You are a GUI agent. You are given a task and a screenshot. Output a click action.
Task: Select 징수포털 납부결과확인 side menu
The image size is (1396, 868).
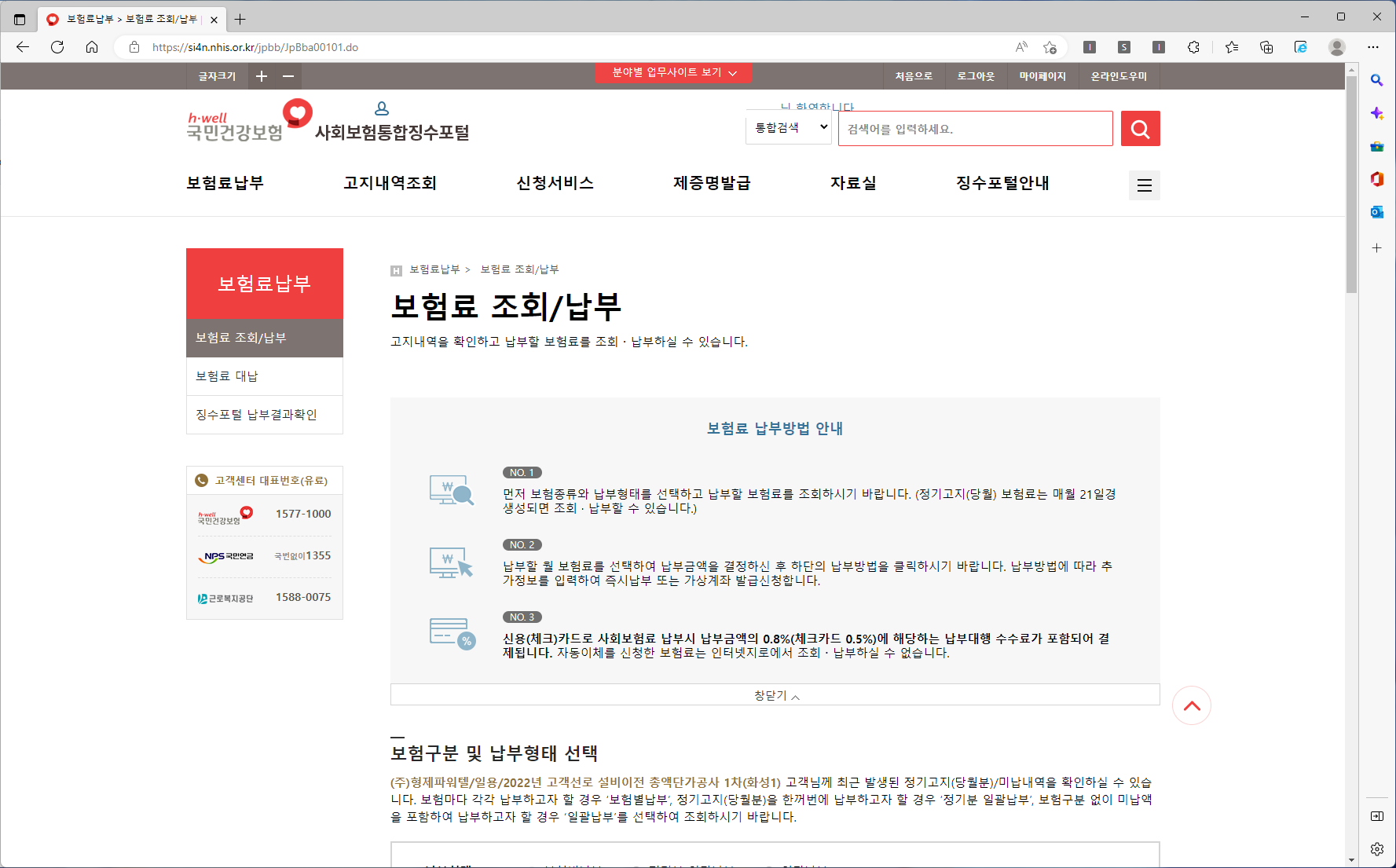point(265,415)
